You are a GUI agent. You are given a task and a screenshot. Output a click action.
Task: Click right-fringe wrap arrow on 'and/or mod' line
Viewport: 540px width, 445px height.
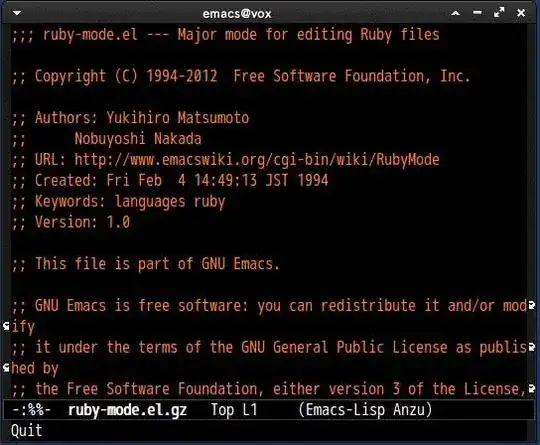[532, 305]
